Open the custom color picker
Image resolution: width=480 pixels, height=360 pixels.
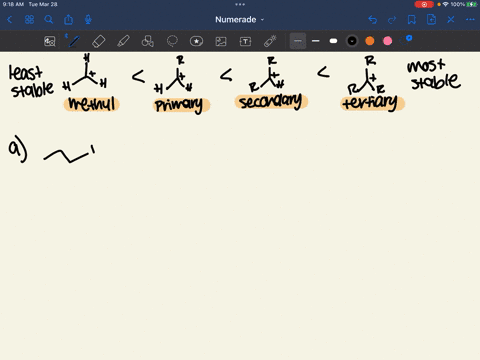pos(406,40)
